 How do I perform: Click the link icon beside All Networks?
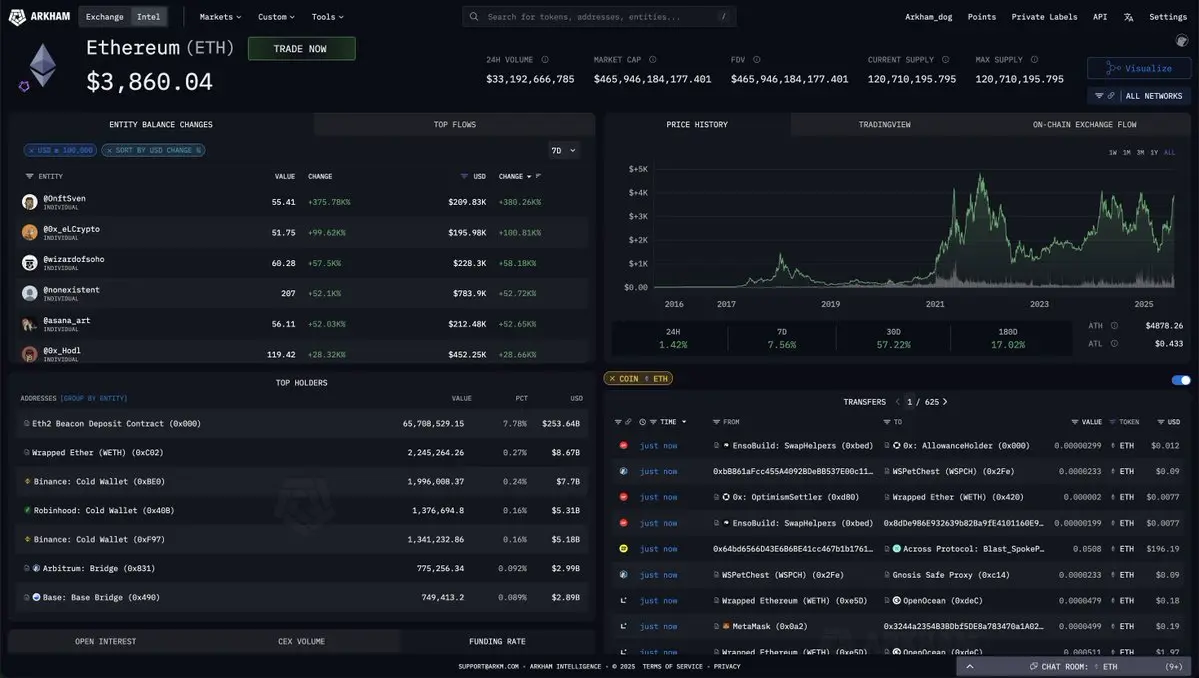(x=1110, y=96)
